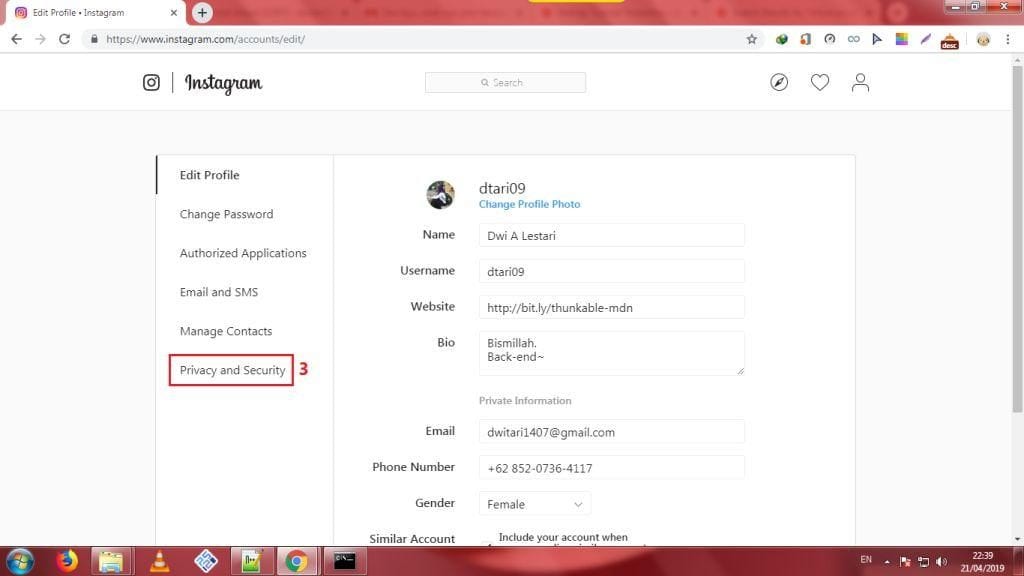Open Windows Start button
Viewport: 1024px width, 576px height.
tap(20, 562)
